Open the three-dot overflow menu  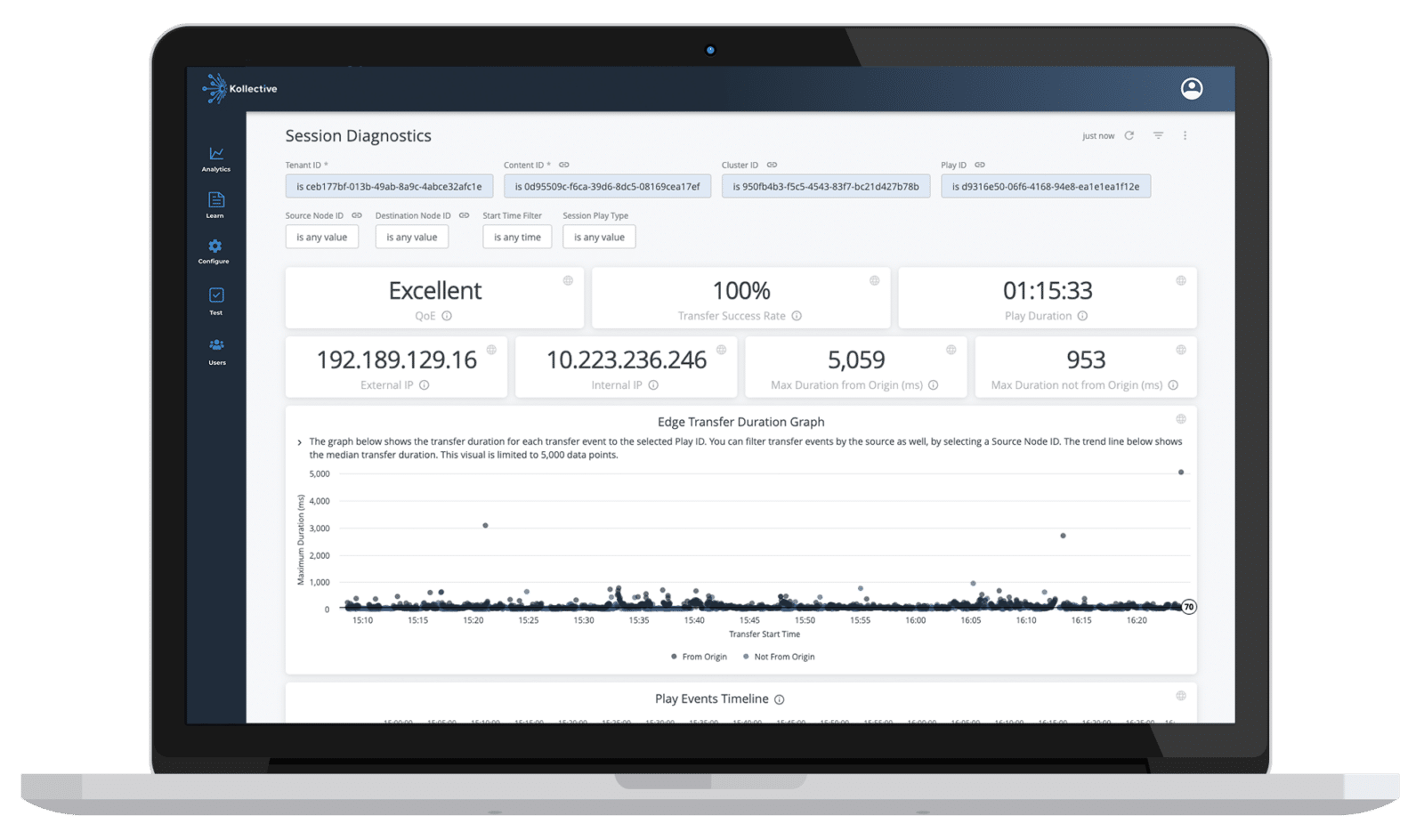click(x=1185, y=135)
